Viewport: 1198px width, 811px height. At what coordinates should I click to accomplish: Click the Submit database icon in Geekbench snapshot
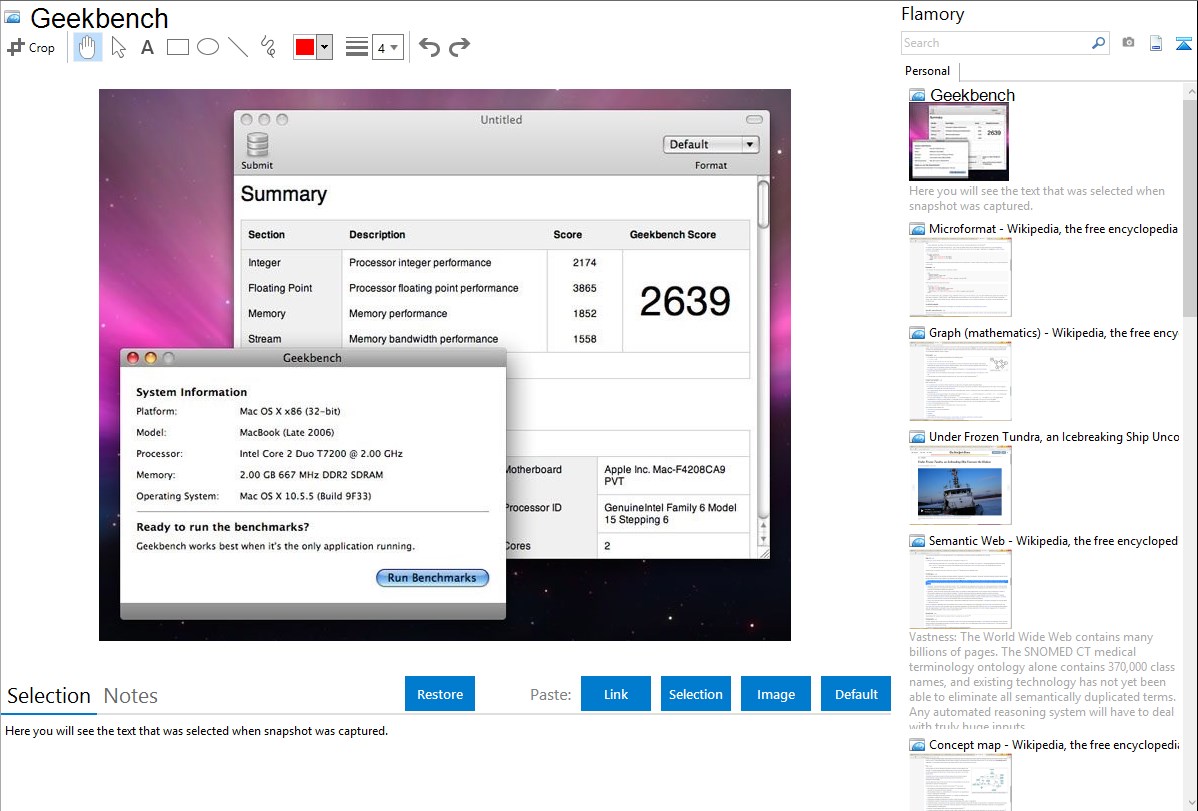(x=257, y=144)
